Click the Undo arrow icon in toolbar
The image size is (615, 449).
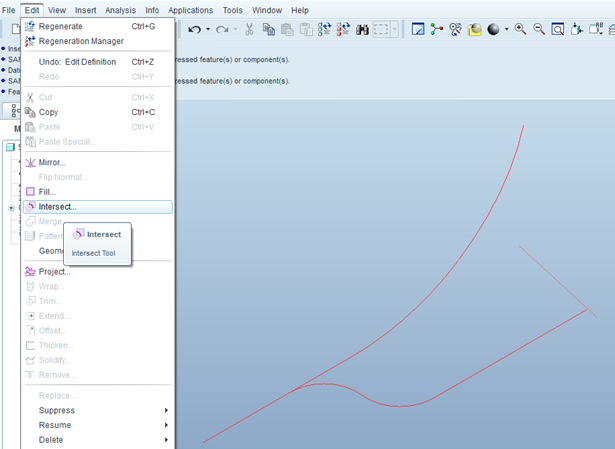point(195,29)
